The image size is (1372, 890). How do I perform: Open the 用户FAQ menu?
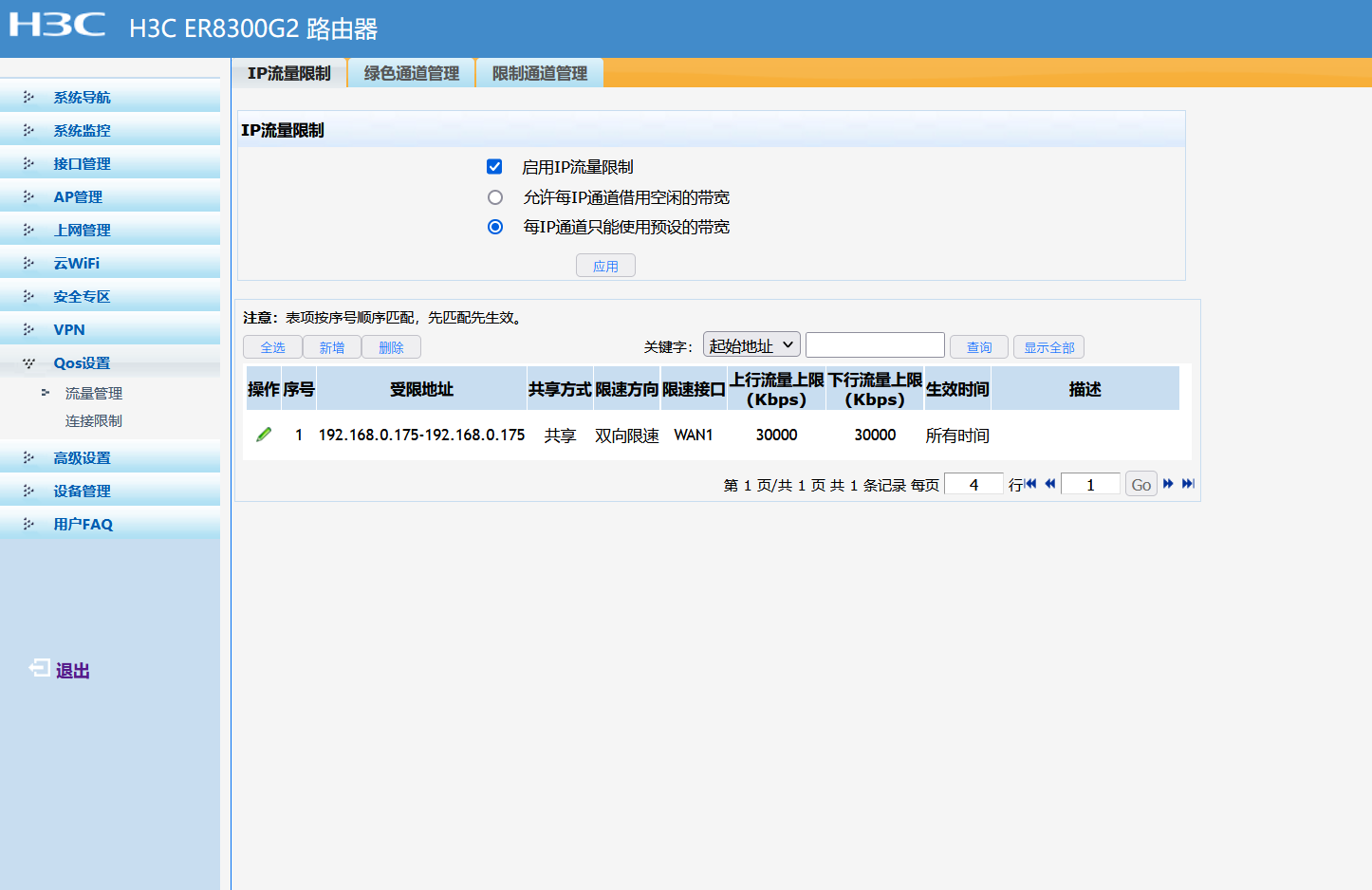(x=110, y=524)
